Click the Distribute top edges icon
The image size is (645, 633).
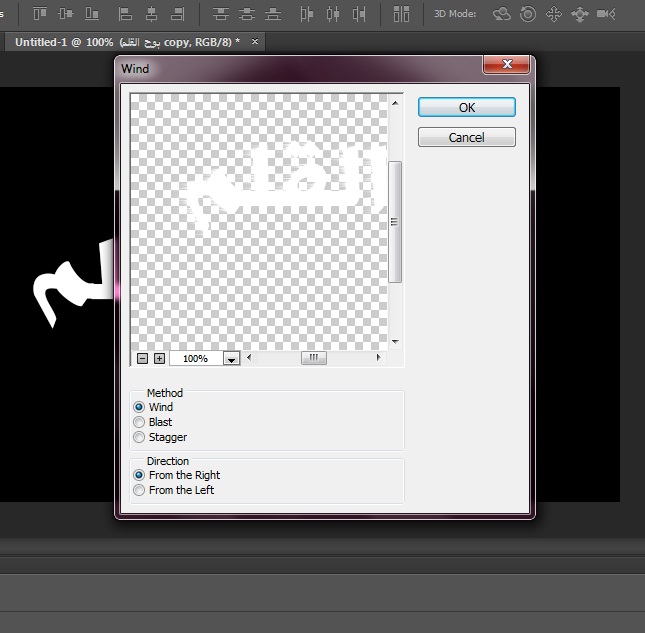click(221, 14)
